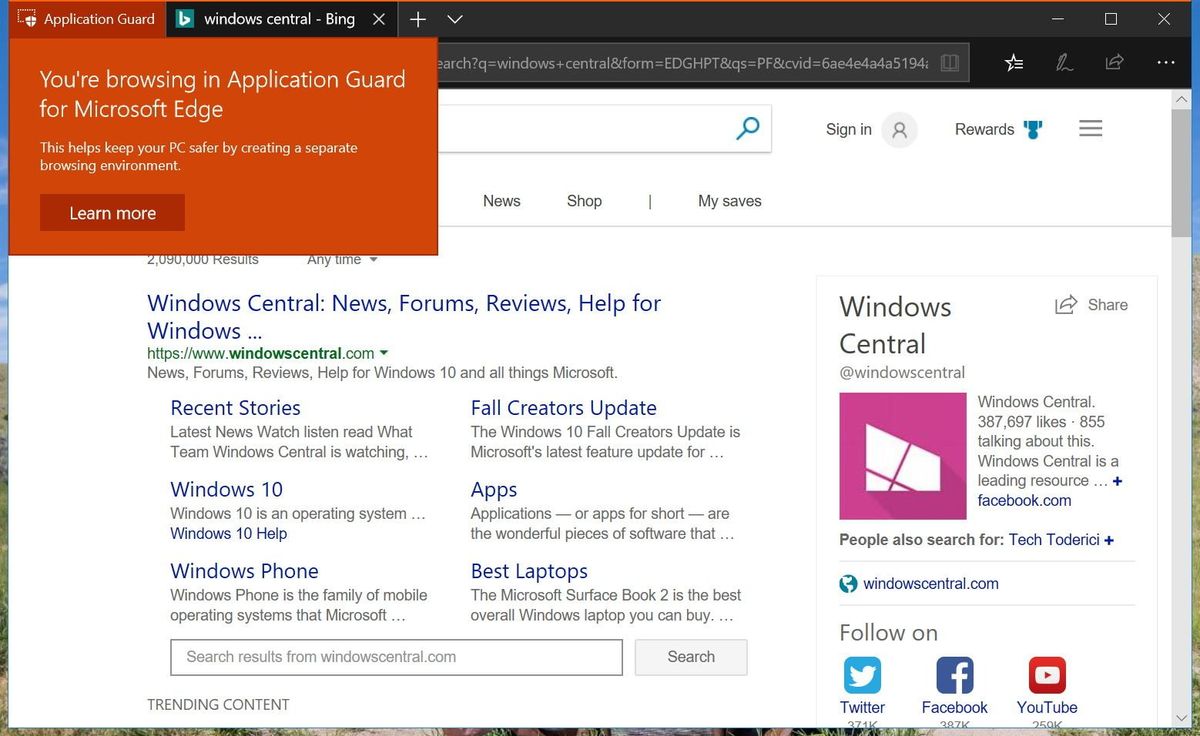Open the Windows Central result link
Image resolution: width=1200 pixels, height=736 pixels.
coord(403,303)
